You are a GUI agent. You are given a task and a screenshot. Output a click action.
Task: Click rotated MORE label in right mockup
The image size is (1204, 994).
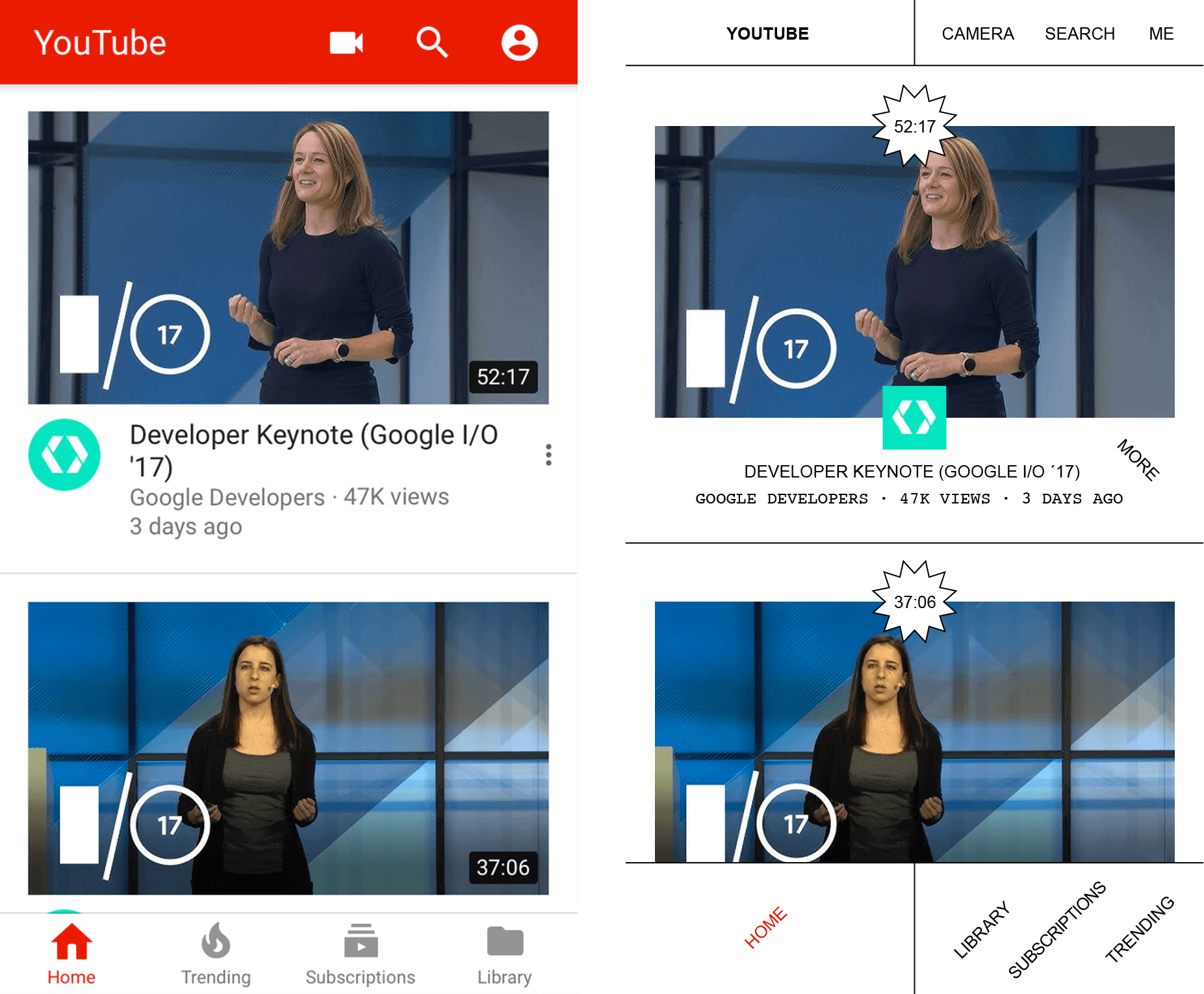tap(1138, 460)
